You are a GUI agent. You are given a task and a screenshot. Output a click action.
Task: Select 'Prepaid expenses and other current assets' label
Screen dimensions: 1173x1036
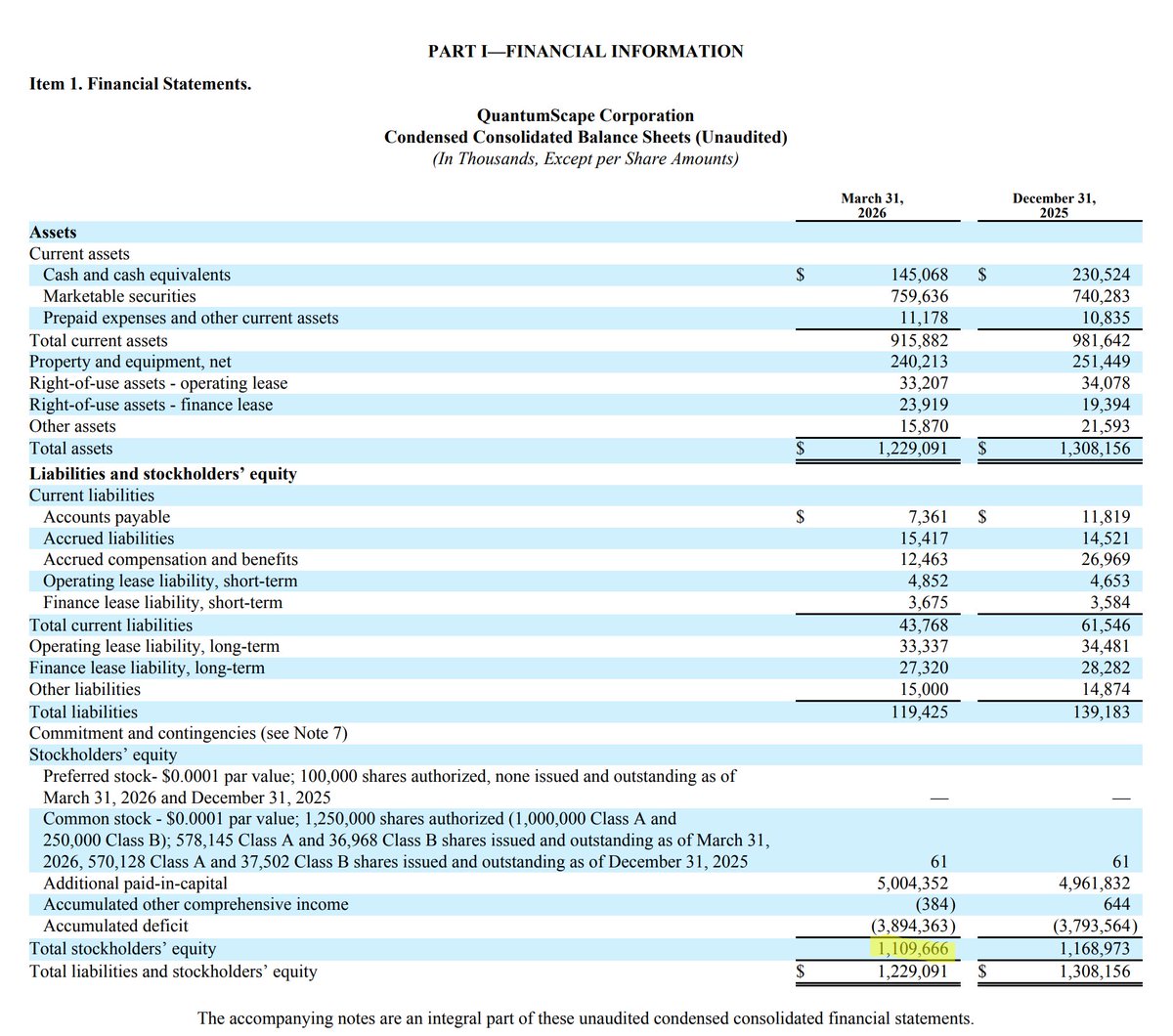(191, 318)
